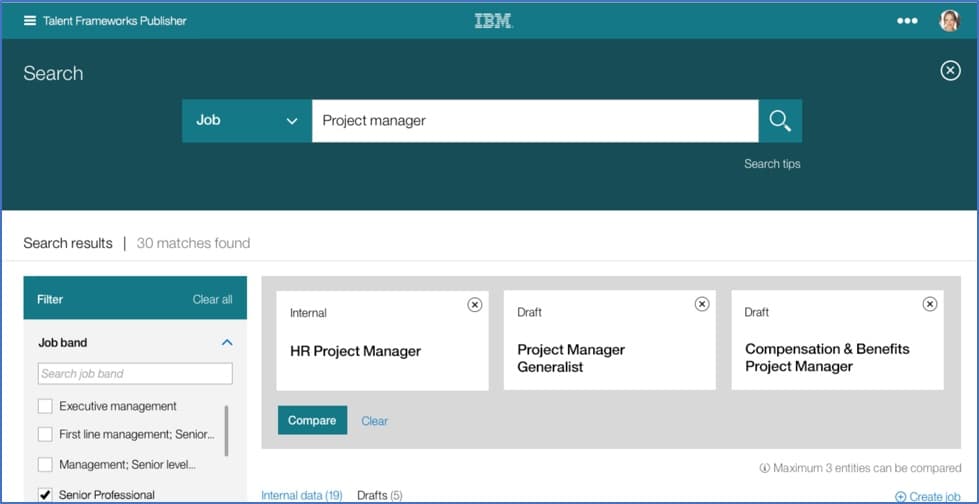Remove Compensation & Benefits Project Manager card
Screen dimensions: 979x504
tap(930, 304)
